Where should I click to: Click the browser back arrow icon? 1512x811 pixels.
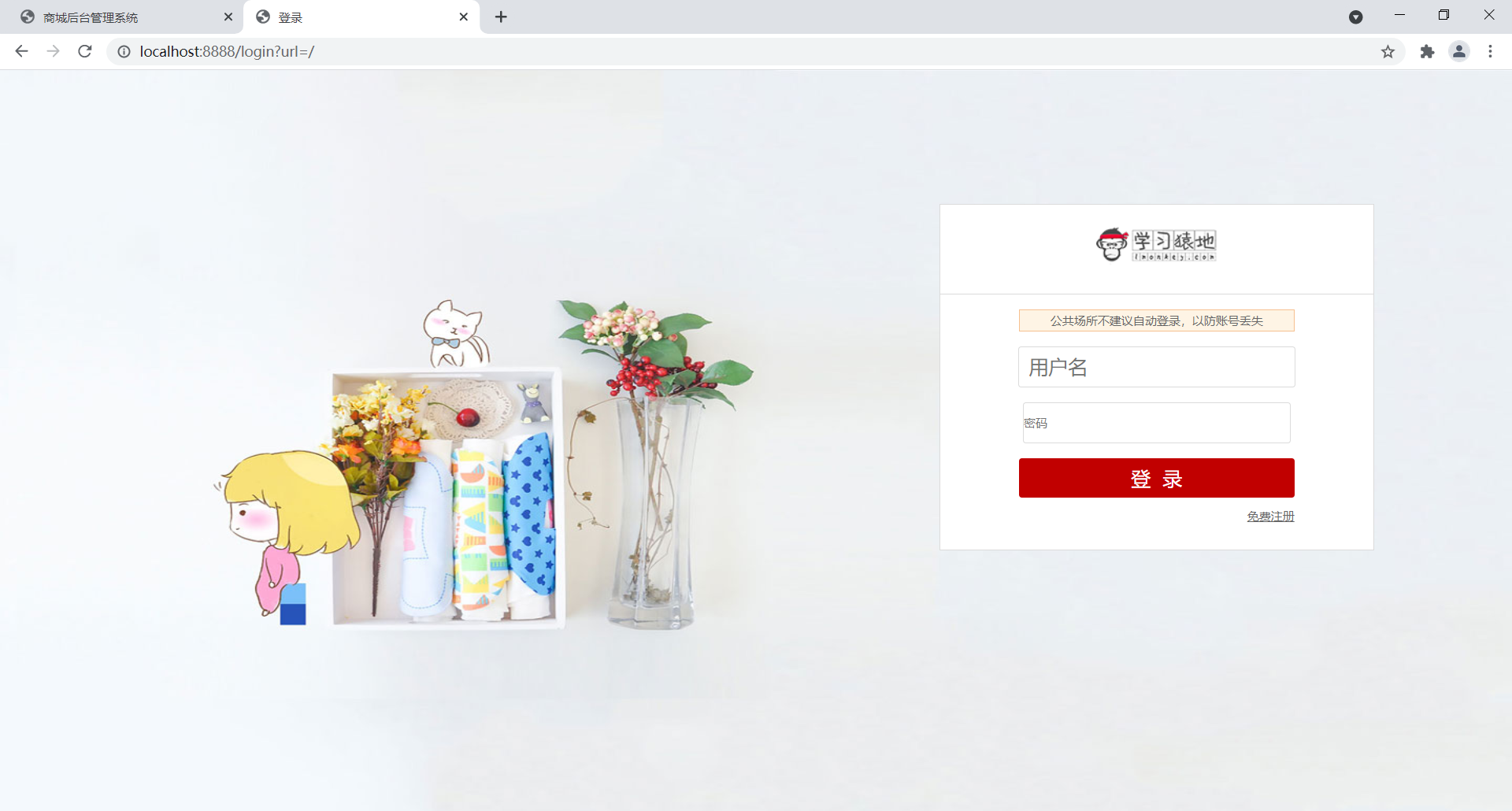tap(21, 51)
